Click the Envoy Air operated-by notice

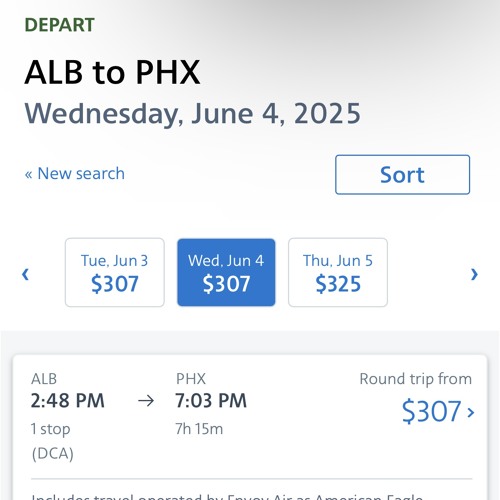tap(227, 497)
